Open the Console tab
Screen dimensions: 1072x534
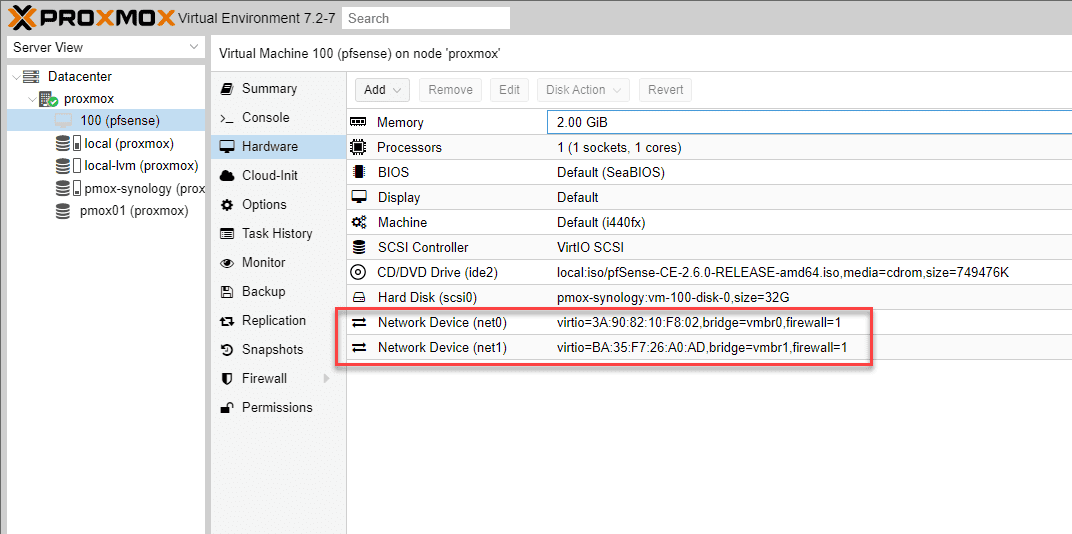(x=265, y=117)
